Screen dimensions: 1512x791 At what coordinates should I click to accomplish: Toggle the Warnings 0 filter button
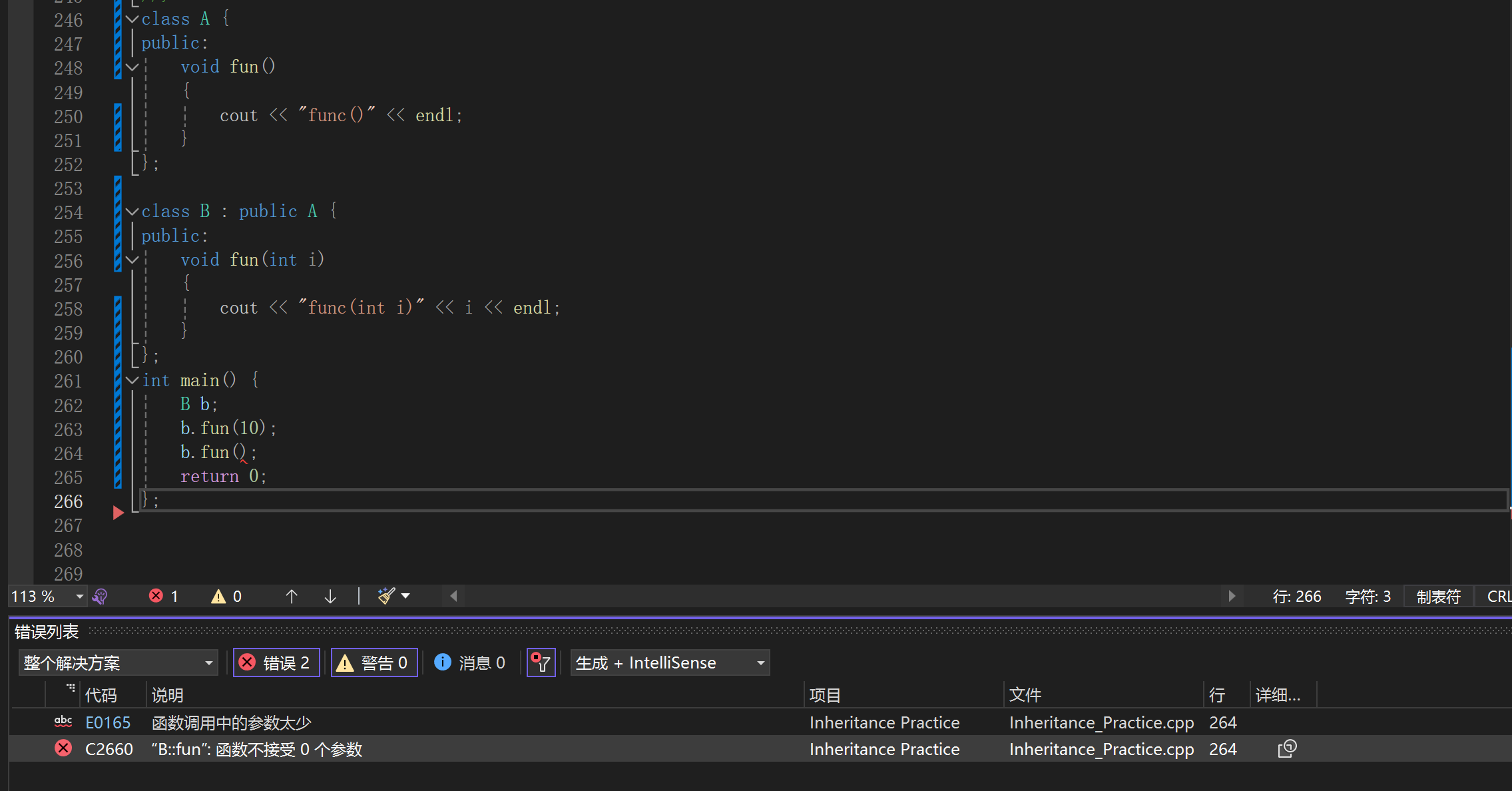[x=374, y=662]
